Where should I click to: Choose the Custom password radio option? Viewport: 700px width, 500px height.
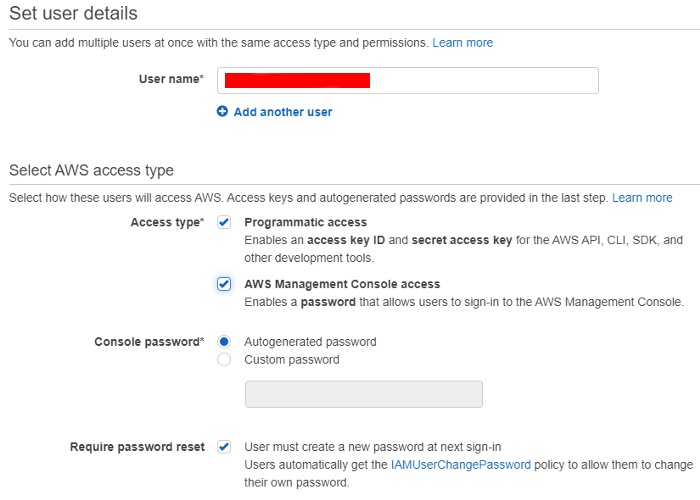pos(224,359)
